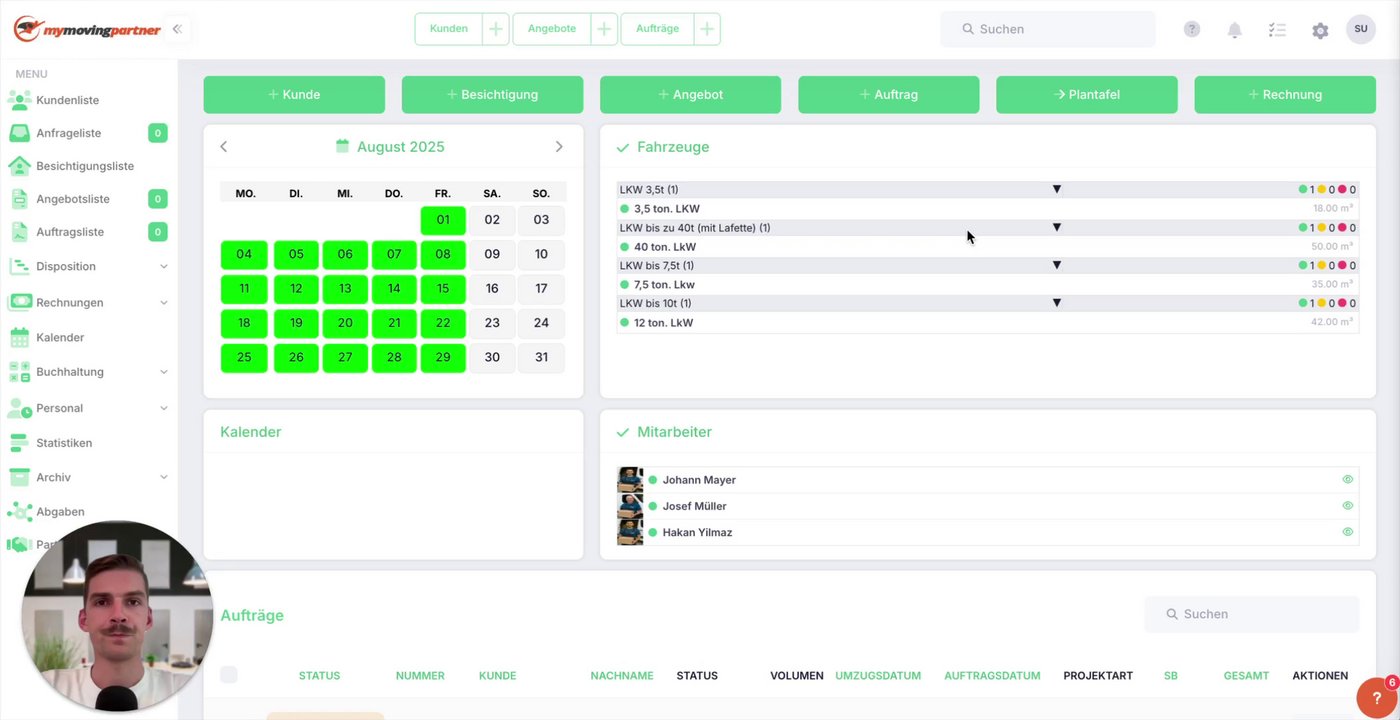Collapse the LKW bis 7,5t vehicle group

tap(1056, 265)
